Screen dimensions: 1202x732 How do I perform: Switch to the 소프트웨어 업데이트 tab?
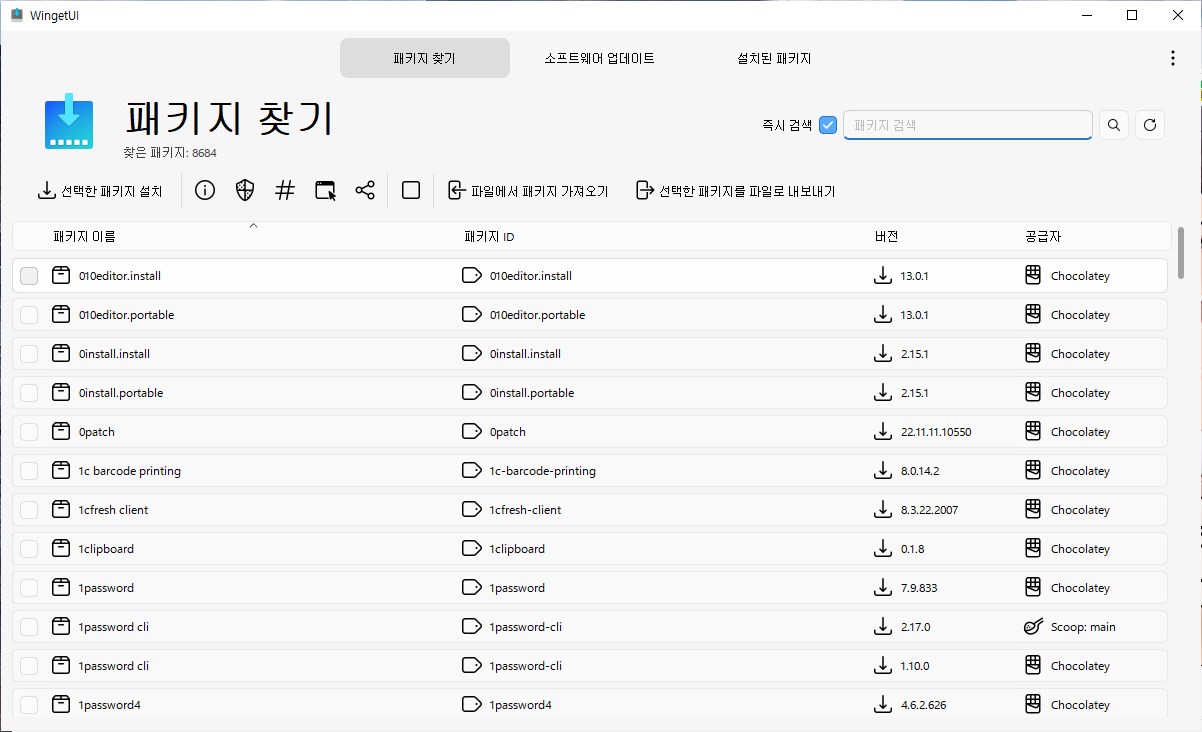pos(598,57)
